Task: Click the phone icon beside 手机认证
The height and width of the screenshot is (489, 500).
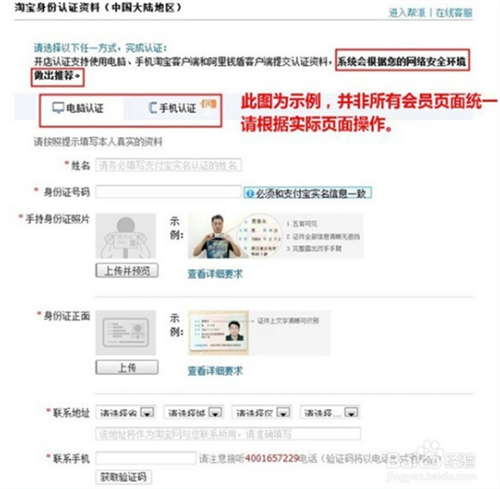Action: click(152, 108)
